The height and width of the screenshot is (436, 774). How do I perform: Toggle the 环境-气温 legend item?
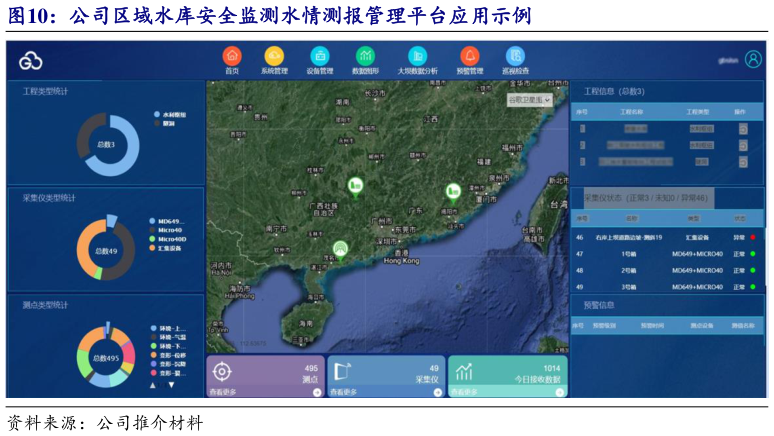click(x=168, y=337)
